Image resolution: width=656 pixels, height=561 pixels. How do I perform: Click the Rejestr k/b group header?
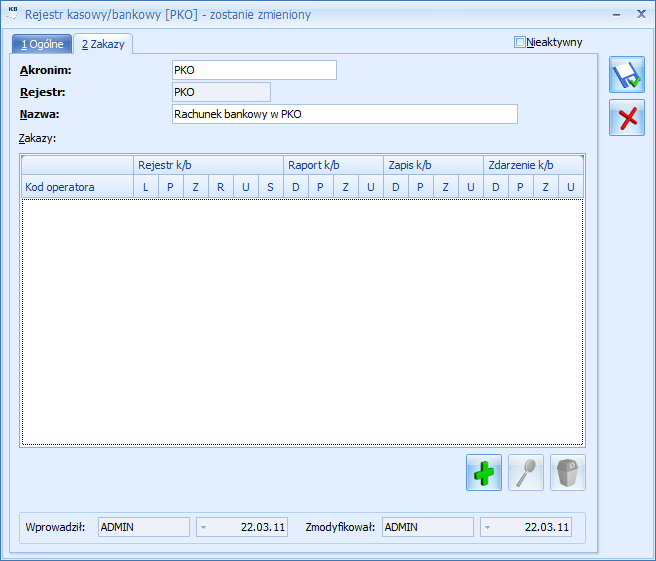click(x=208, y=165)
